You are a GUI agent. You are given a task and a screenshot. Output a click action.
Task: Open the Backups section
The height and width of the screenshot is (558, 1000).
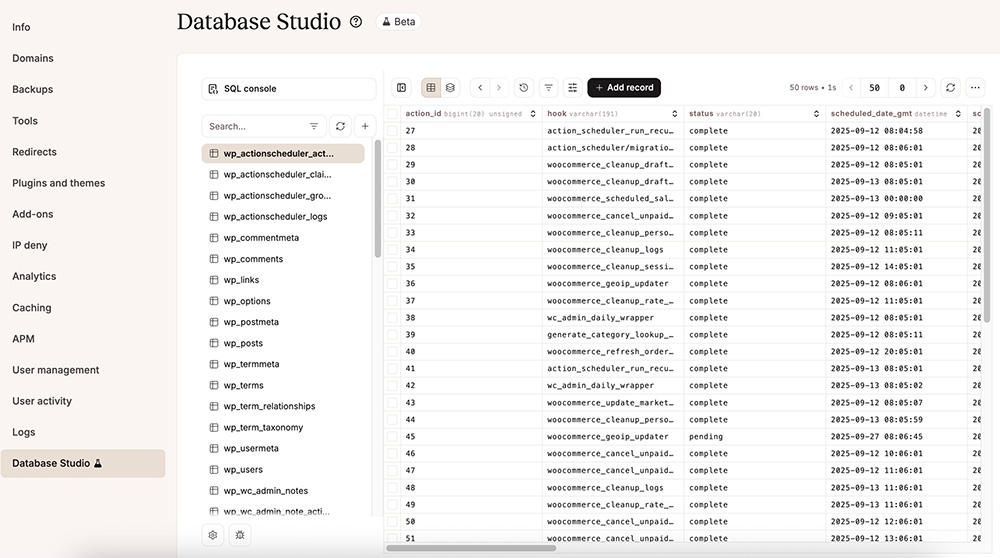click(33, 89)
